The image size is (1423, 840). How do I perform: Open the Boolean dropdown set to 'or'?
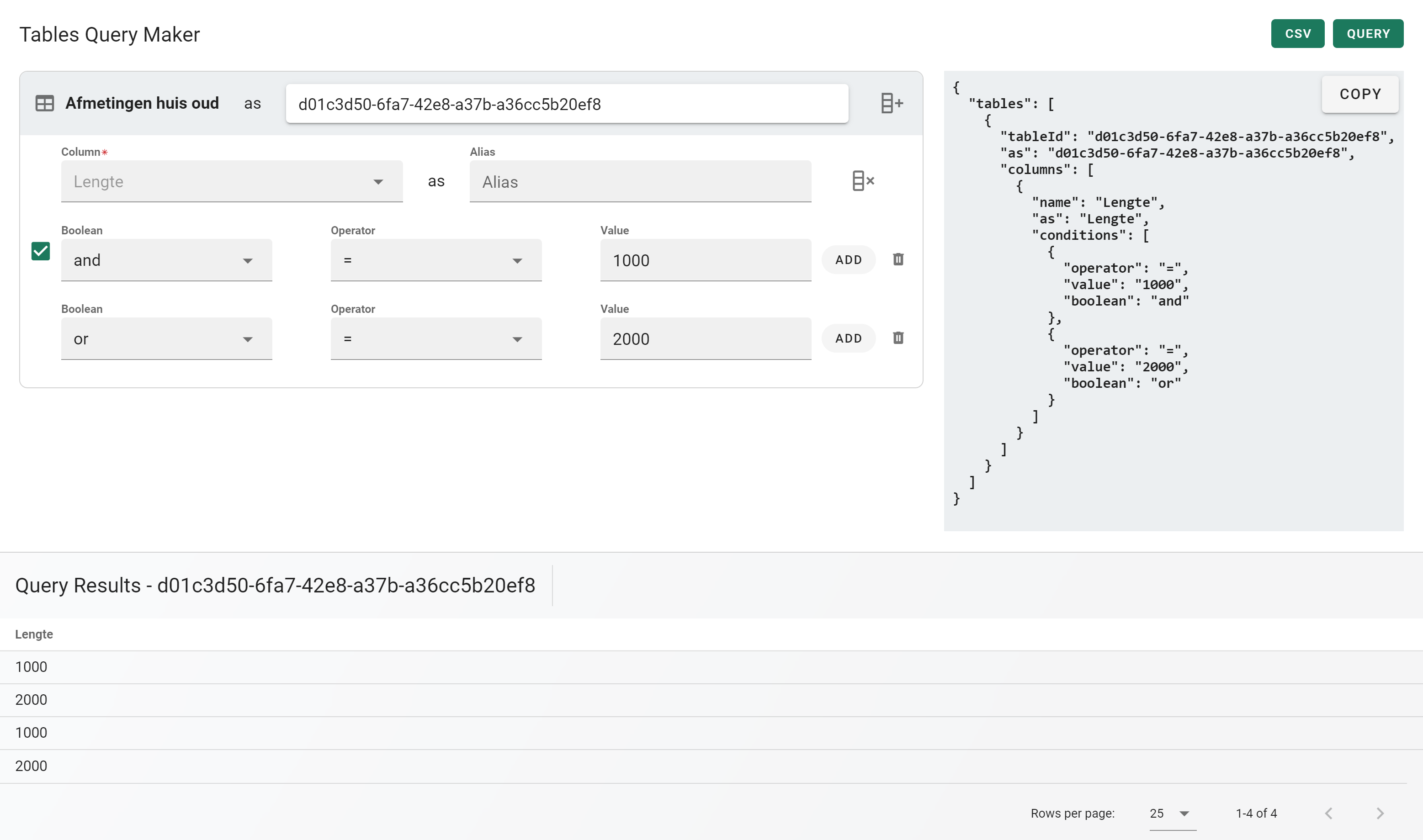166,339
